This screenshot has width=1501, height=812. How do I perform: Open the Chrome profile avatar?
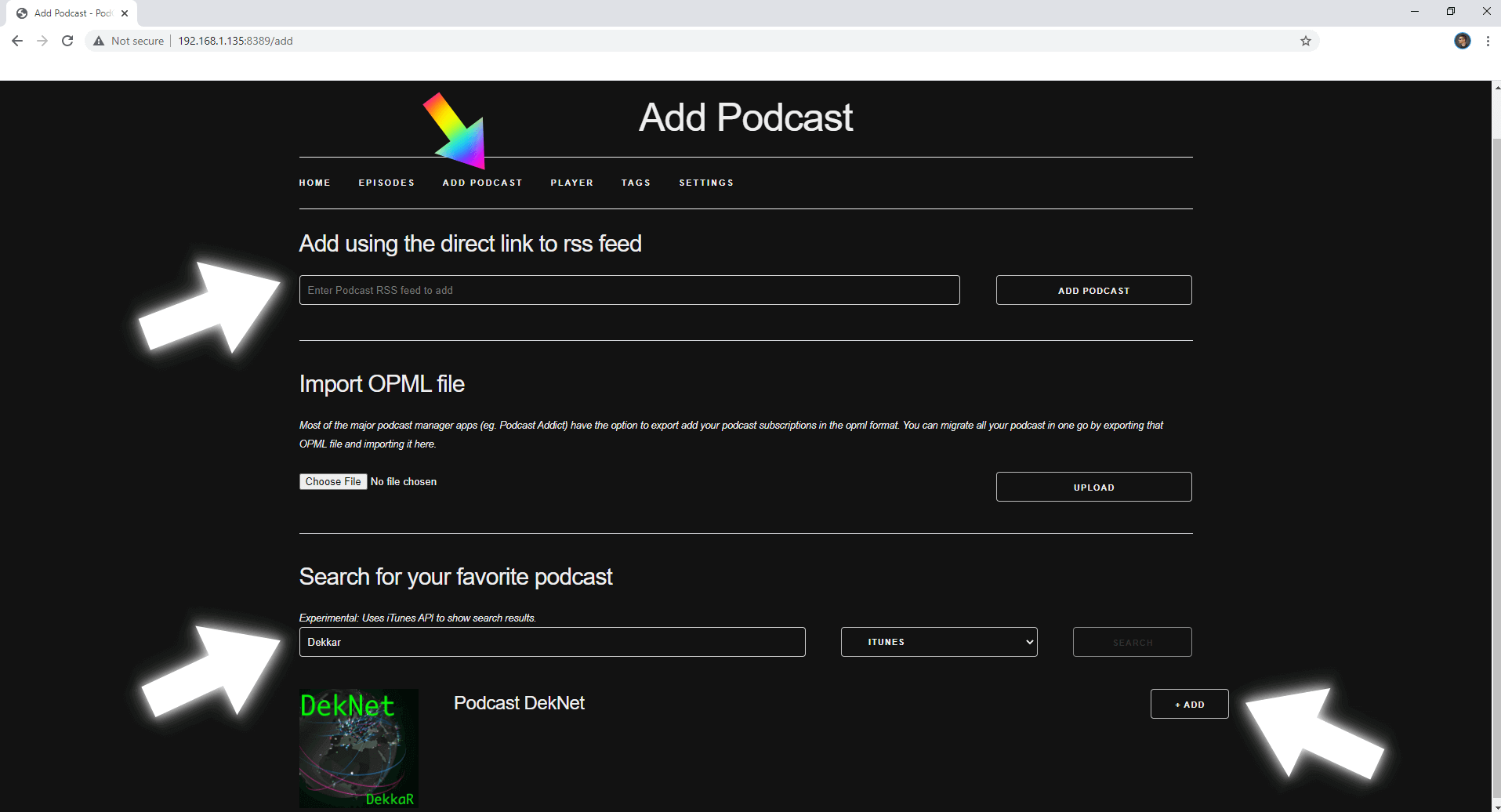point(1463,41)
